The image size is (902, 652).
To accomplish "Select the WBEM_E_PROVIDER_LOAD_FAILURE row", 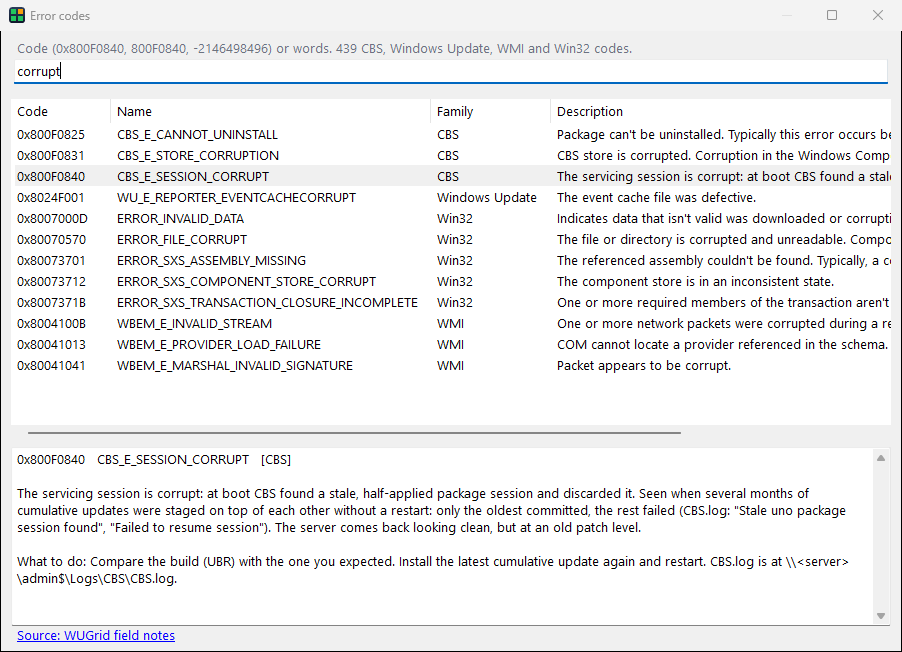I will pos(451,345).
